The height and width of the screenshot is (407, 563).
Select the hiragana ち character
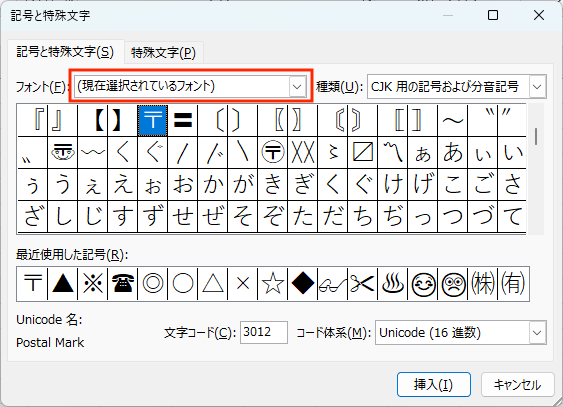pos(363,216)
